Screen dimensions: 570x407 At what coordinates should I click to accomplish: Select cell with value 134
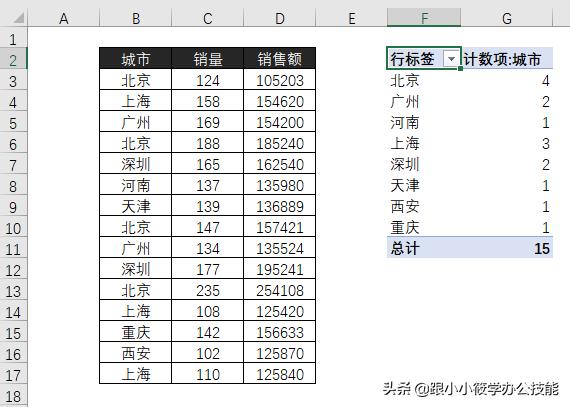point(208,248)
